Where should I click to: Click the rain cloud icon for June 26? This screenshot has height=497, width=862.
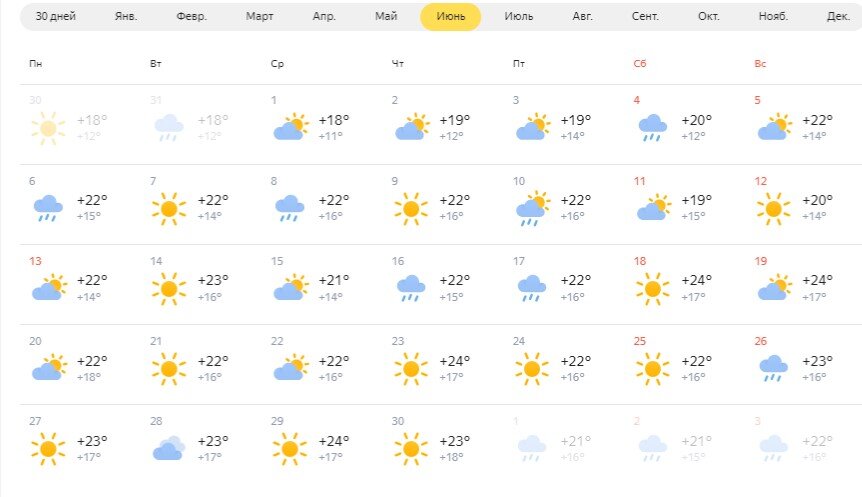(x=773, y=369)
